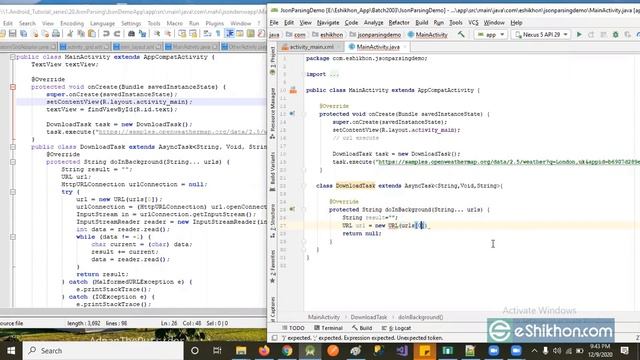The height and width of the screenshot is (360, 640).
Task: Open Macro menu in Notepad++
Action: pos(175,24)
